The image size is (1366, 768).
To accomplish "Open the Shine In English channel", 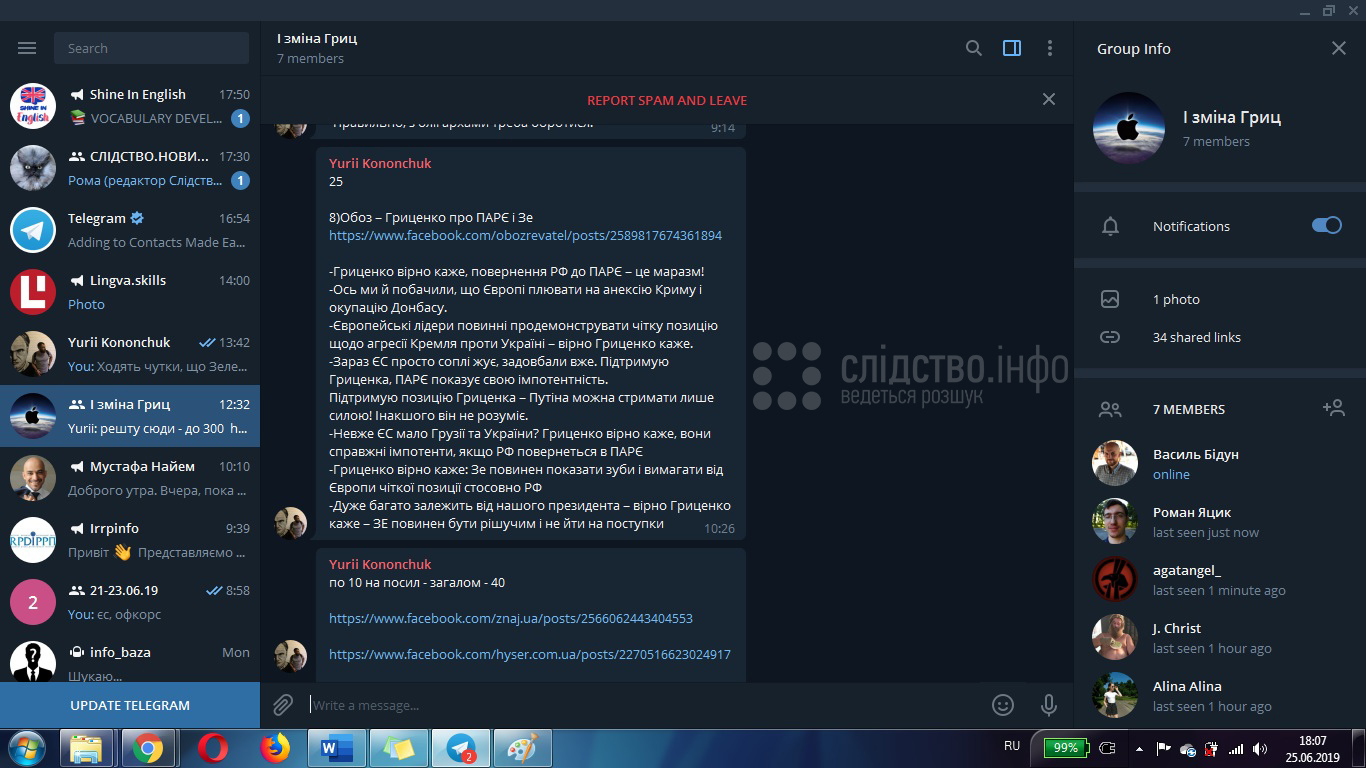I will tap(130, 106).
